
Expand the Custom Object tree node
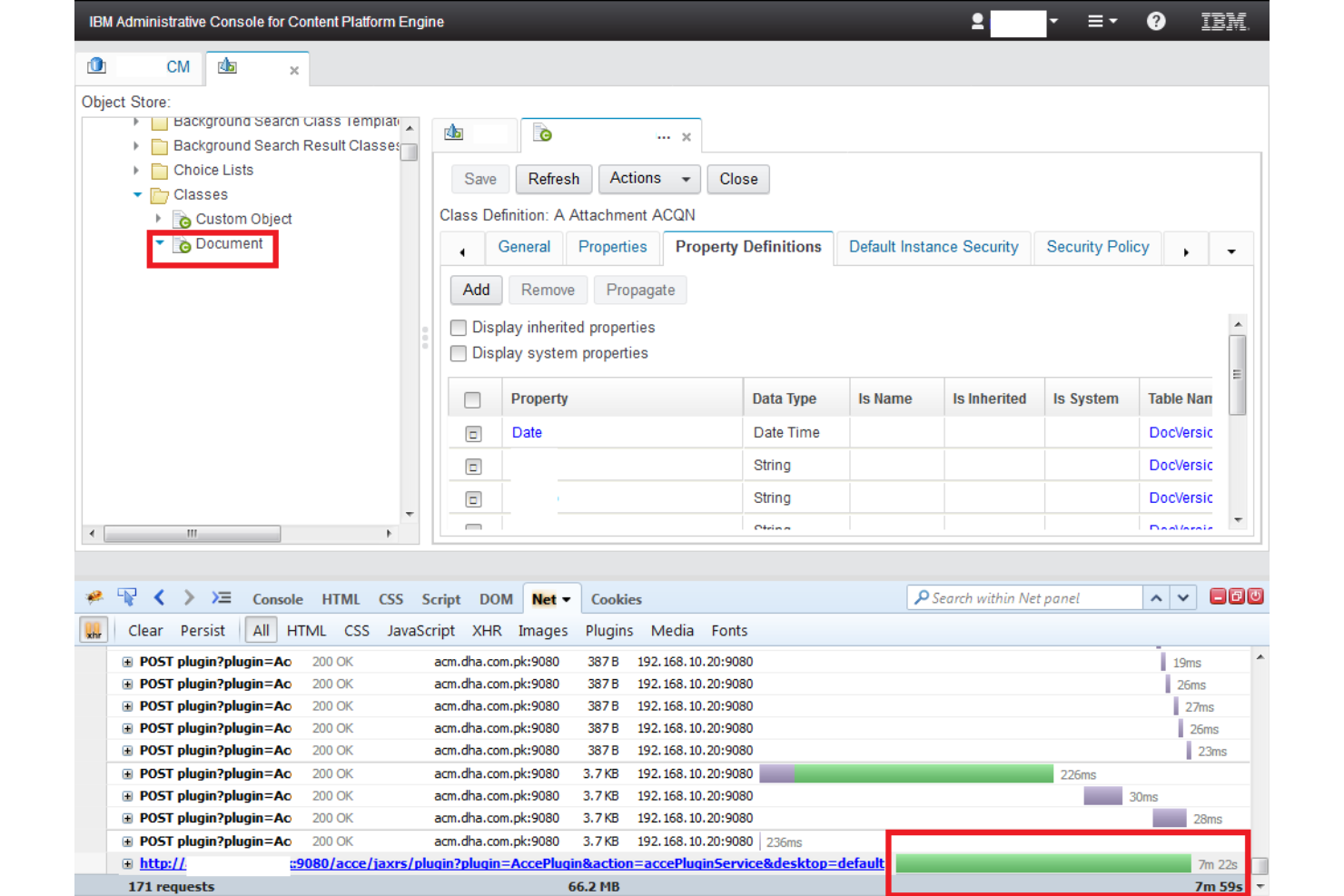(x=159, y=219)
